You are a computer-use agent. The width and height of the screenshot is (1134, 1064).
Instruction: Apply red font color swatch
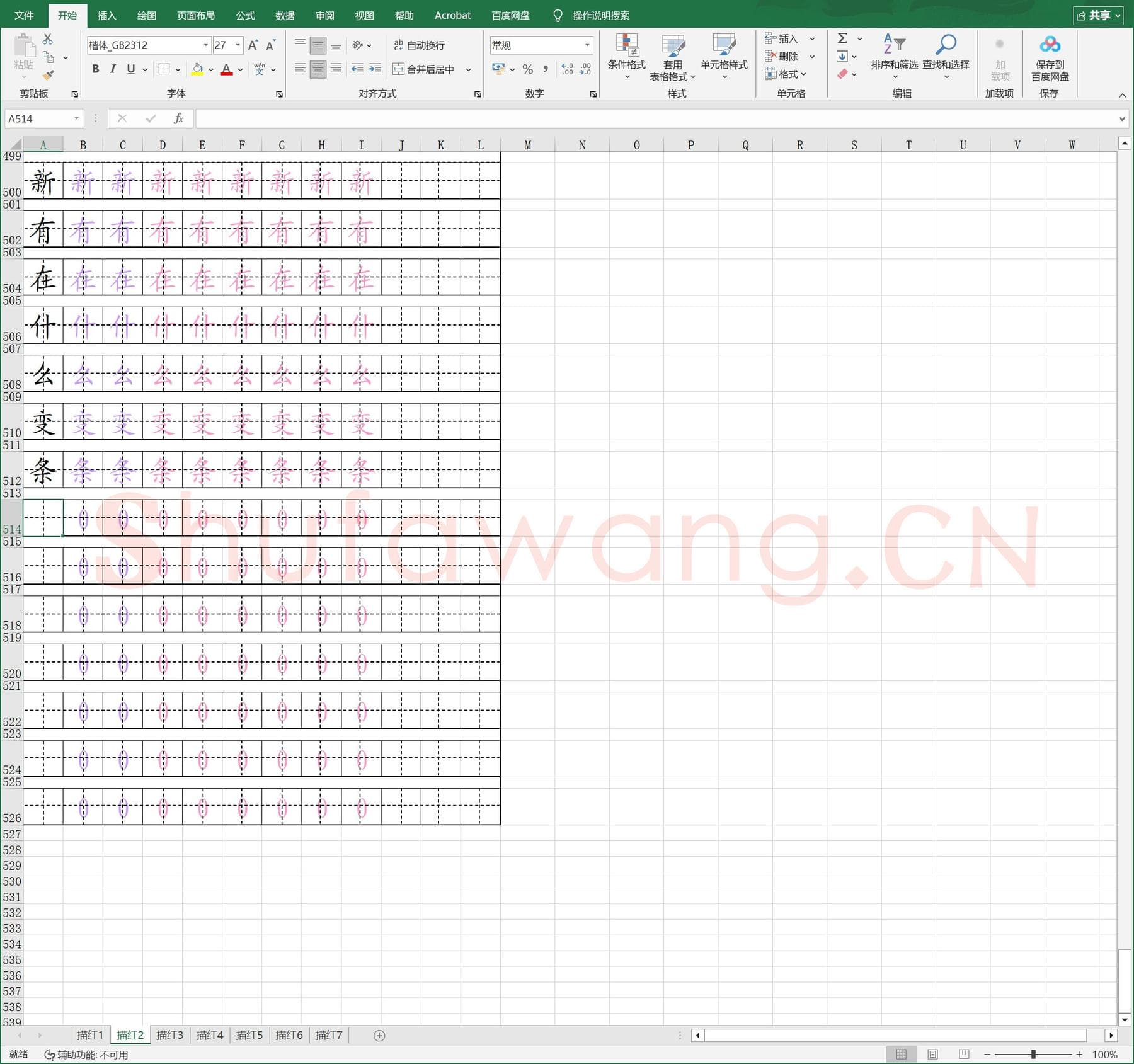tap(227, 69)
